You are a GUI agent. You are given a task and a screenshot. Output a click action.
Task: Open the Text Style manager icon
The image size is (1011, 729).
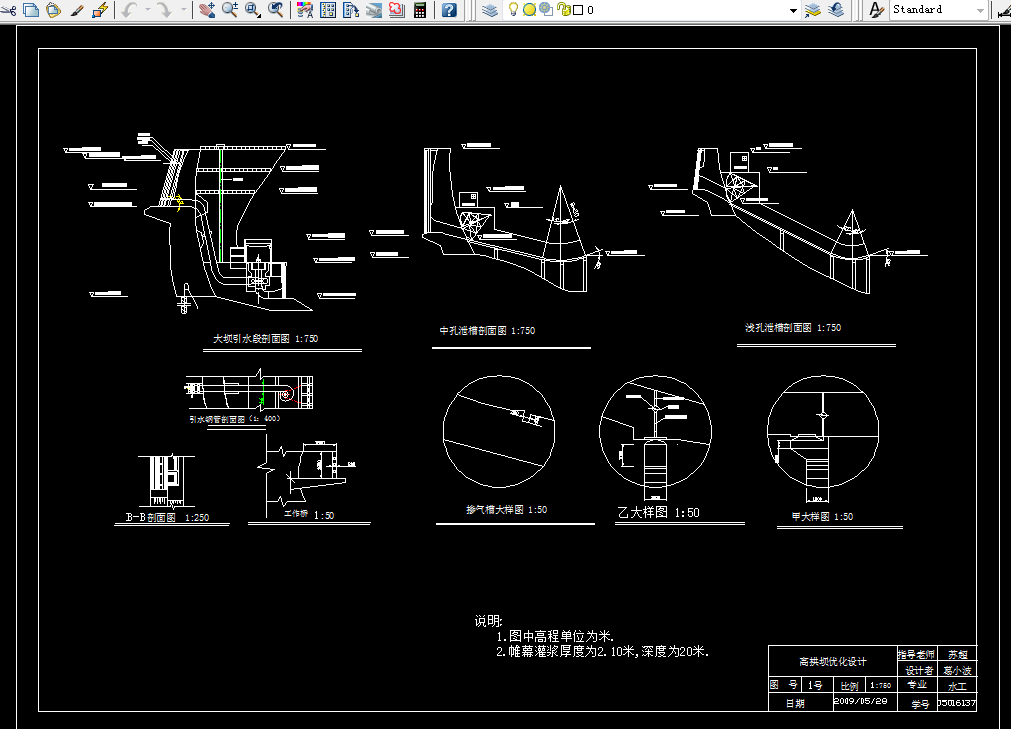(x=876, y=10)
